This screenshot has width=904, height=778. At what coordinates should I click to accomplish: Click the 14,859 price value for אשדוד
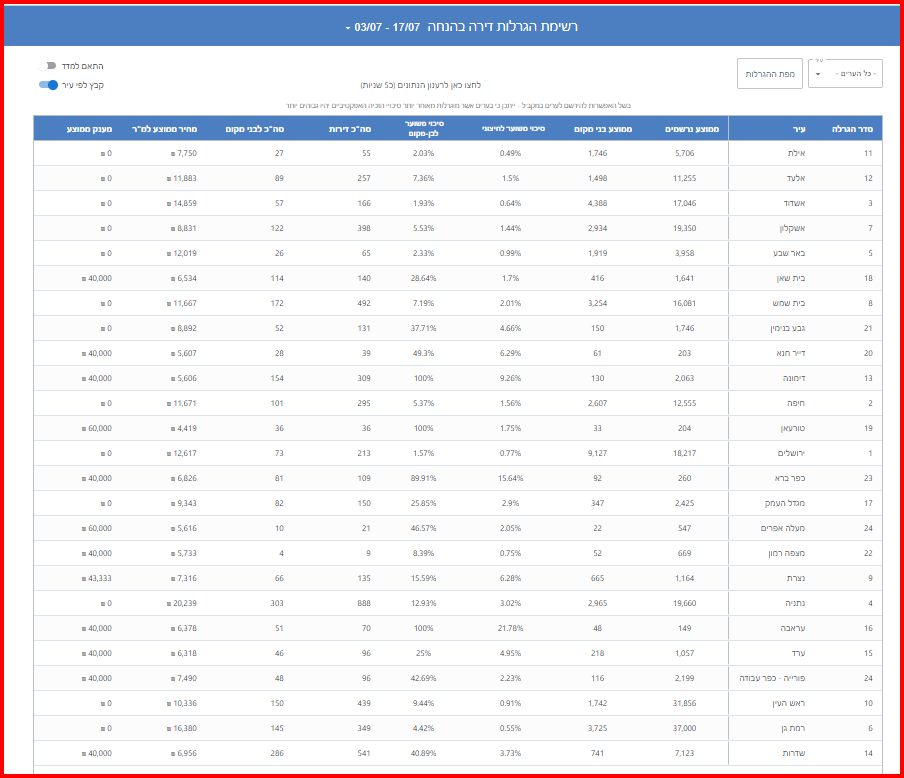tap(182, 204)
